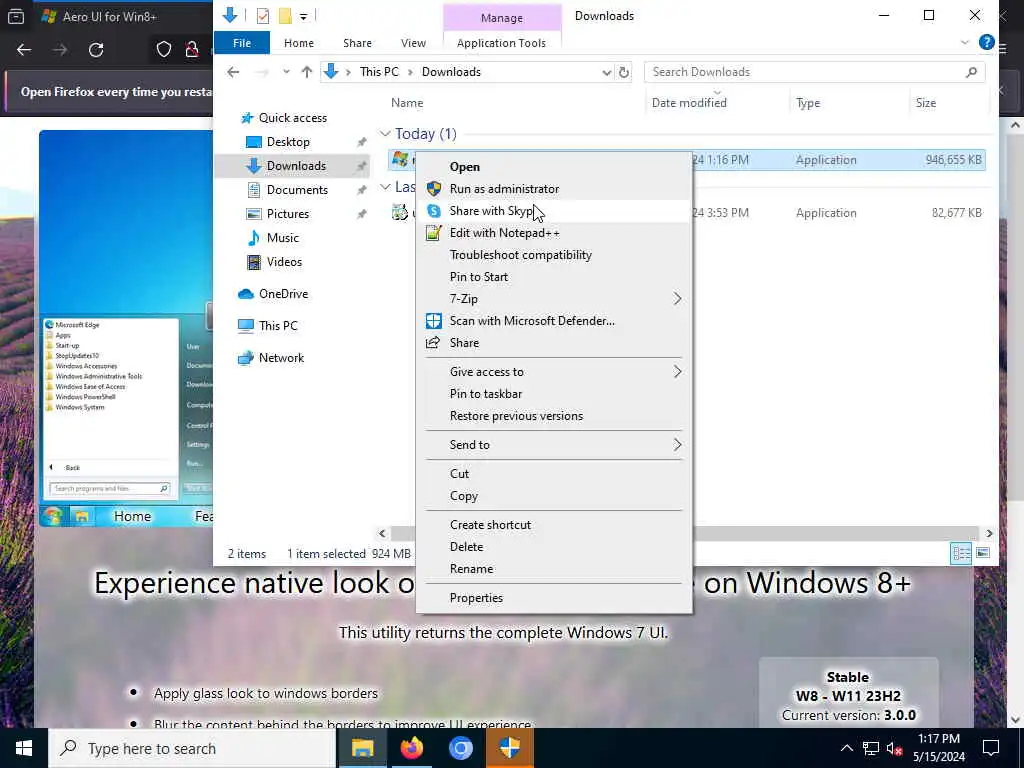Switch to the Home ribbon tab
Screen dimensions: 1024x768
pyautogui.click(x=298, y=43)
